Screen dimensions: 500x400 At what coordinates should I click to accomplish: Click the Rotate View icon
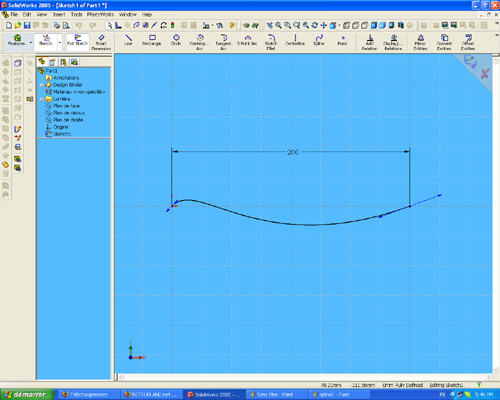(315, 25)
